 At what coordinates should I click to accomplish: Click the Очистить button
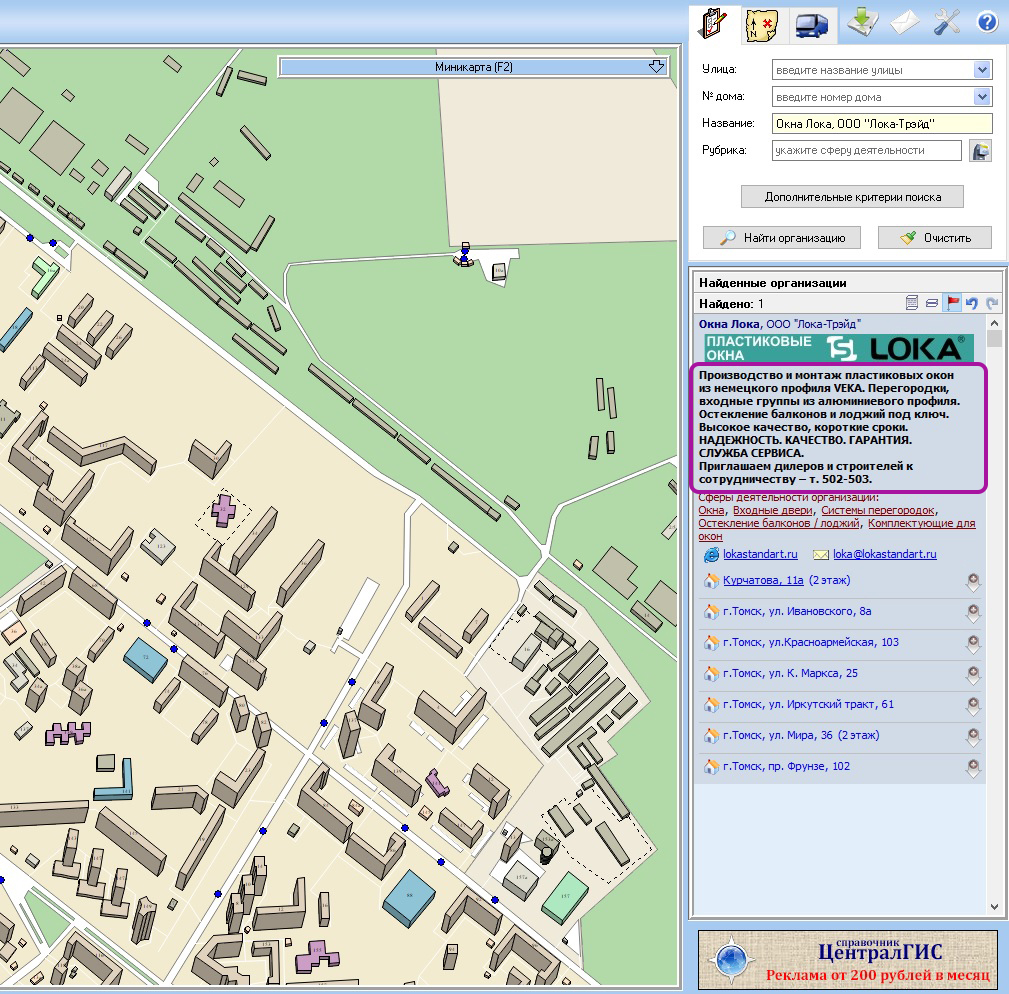click(934, 237)
